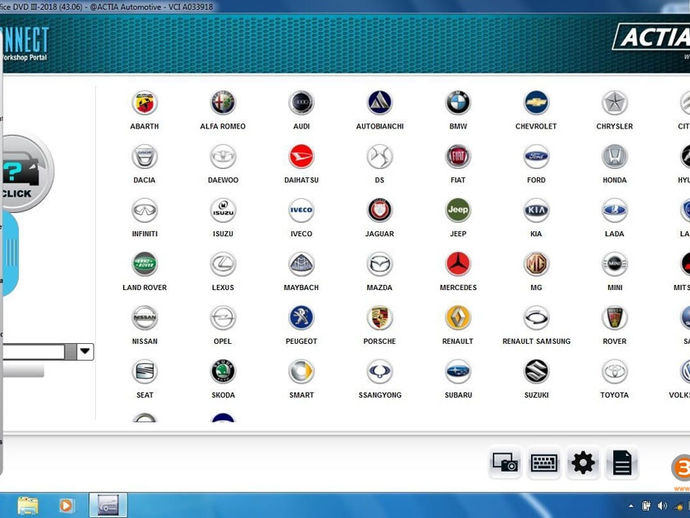Select the Abarth brand icon
The width and height of the screenshot is (690, 518).
[x=144, y=103]
